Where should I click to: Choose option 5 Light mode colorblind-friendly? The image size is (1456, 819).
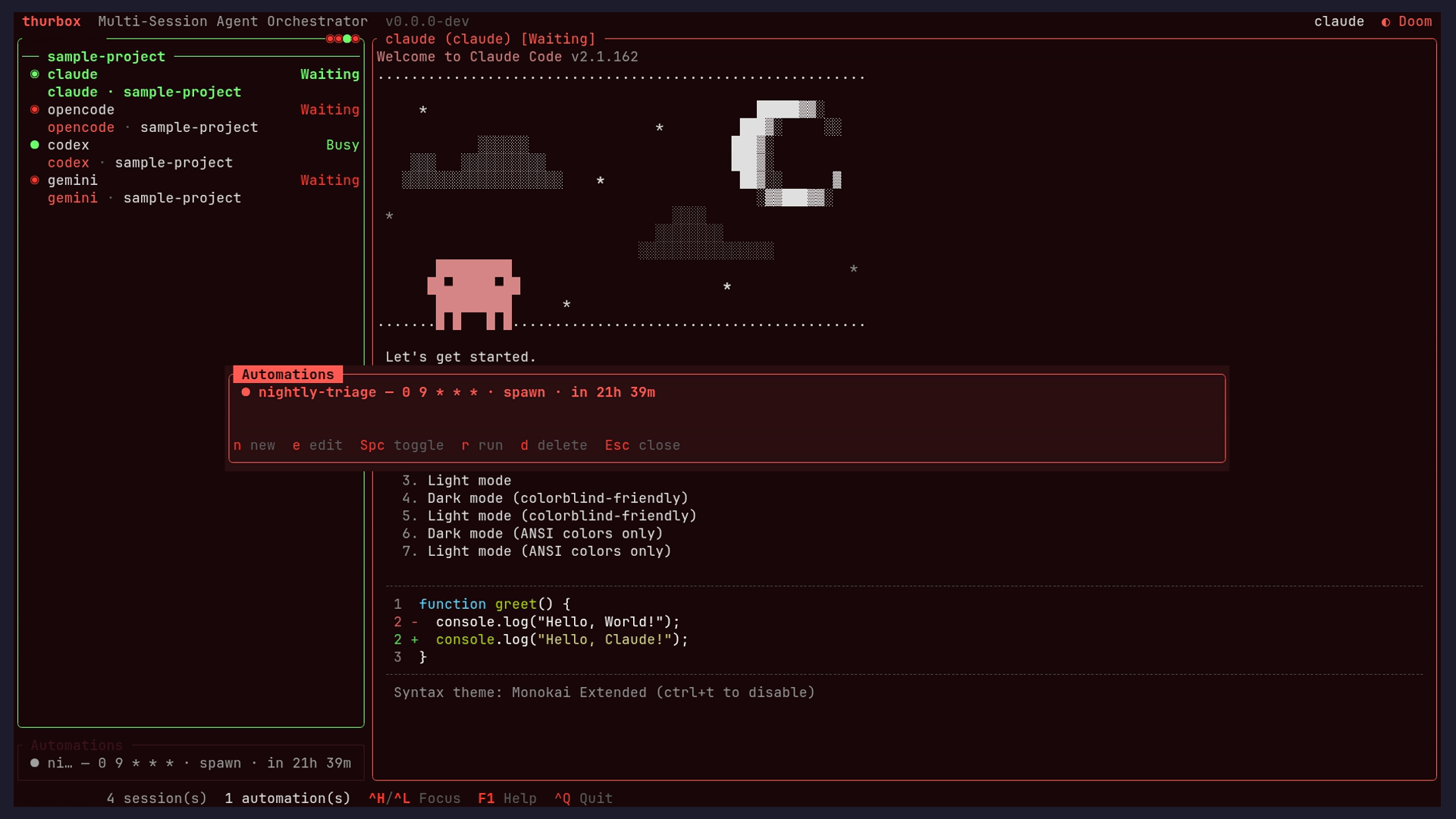pyautogui.click(x=549, y=516)
